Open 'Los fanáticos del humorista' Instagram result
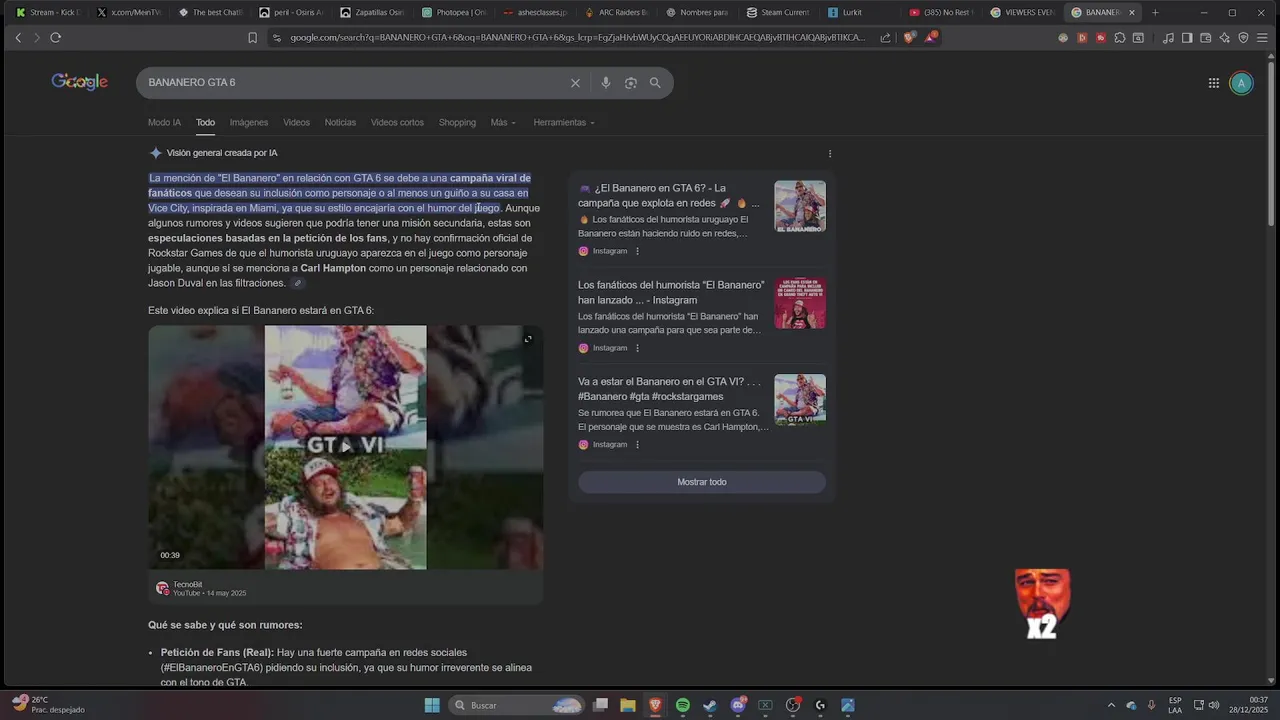The height and width of the screenshot is (720, 1280). (671, 292)
